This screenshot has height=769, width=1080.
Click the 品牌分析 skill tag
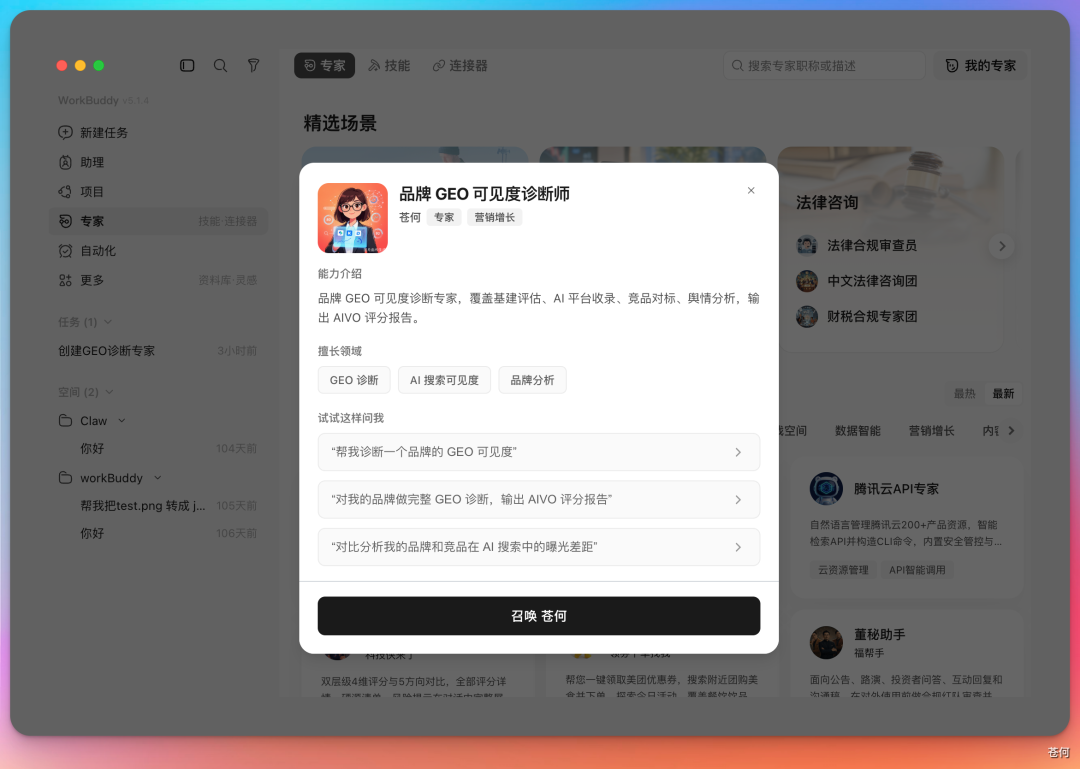tap(532, 380)
